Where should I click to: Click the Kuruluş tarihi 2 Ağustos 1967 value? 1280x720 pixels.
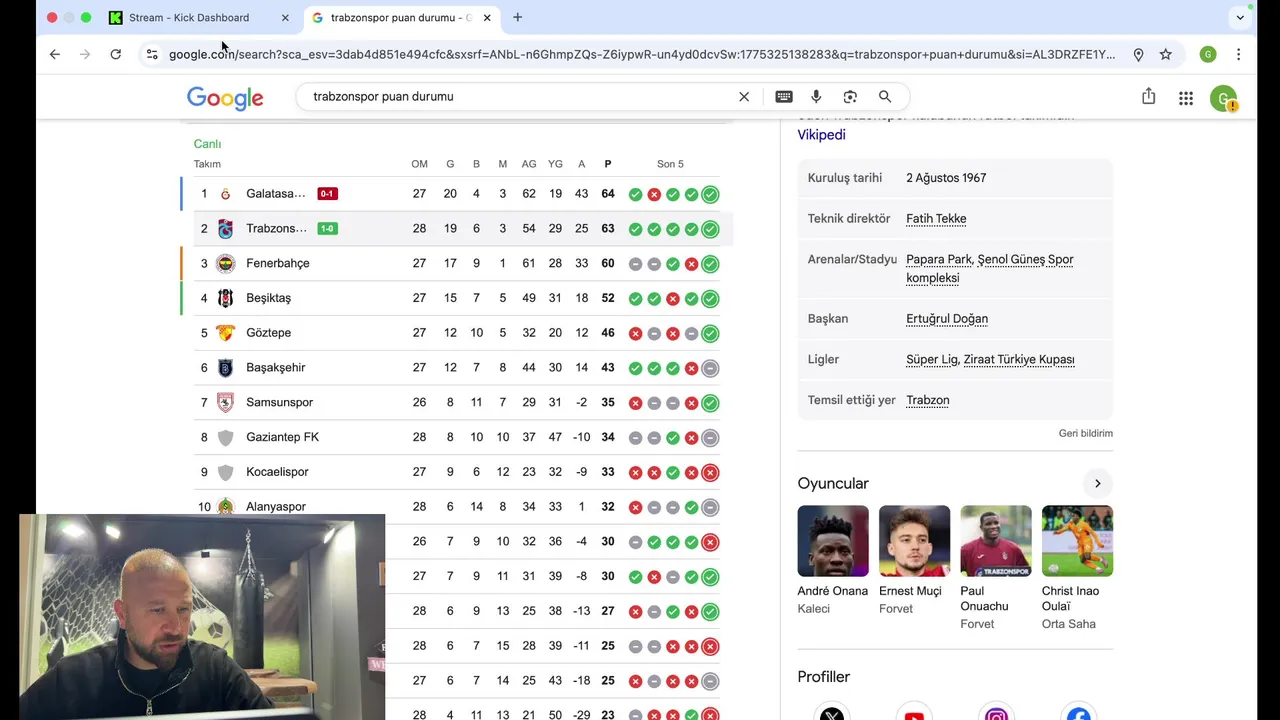[946, 178]
